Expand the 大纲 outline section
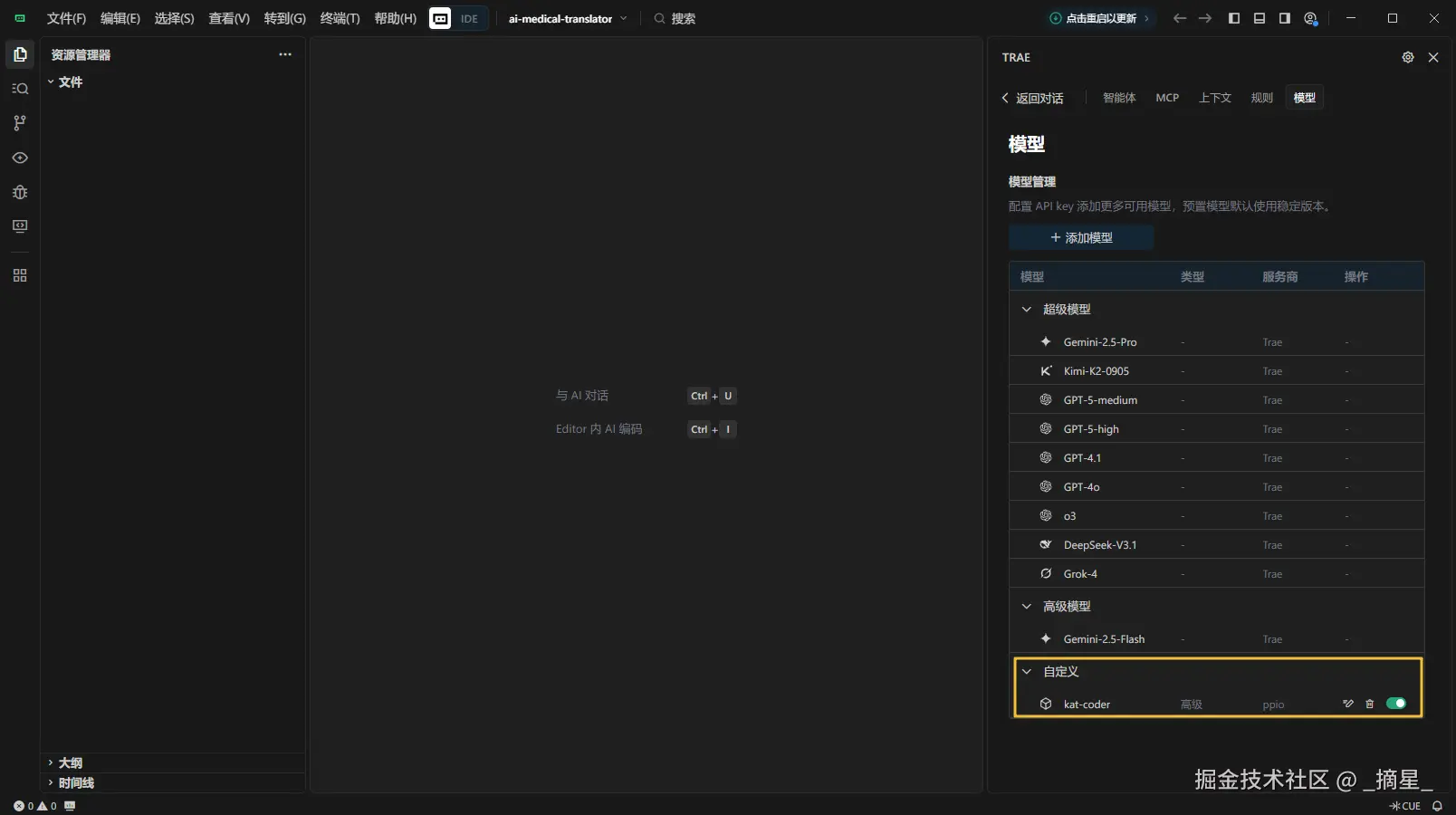 coord(64,762)
